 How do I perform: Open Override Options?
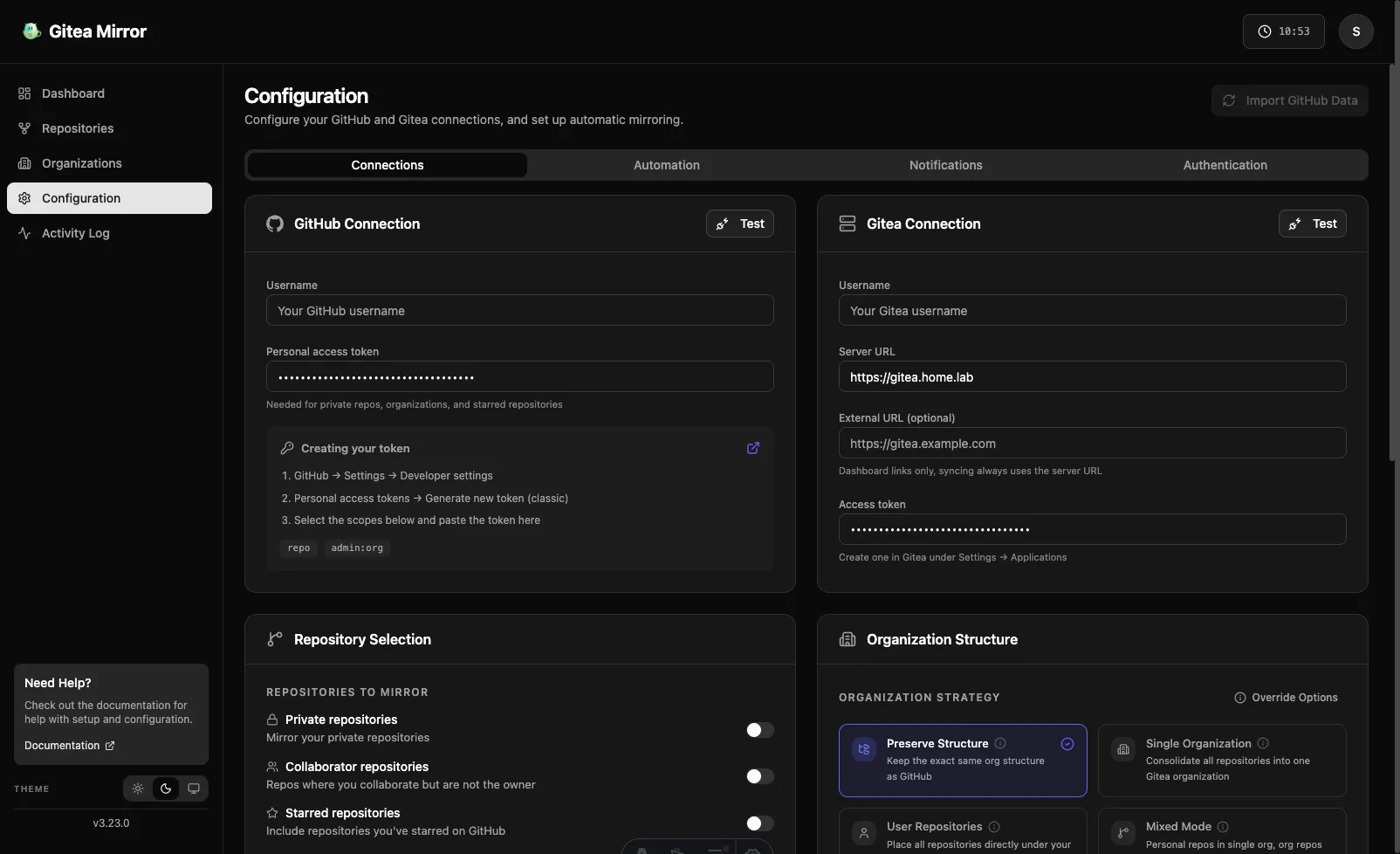tap(1286, 698)
